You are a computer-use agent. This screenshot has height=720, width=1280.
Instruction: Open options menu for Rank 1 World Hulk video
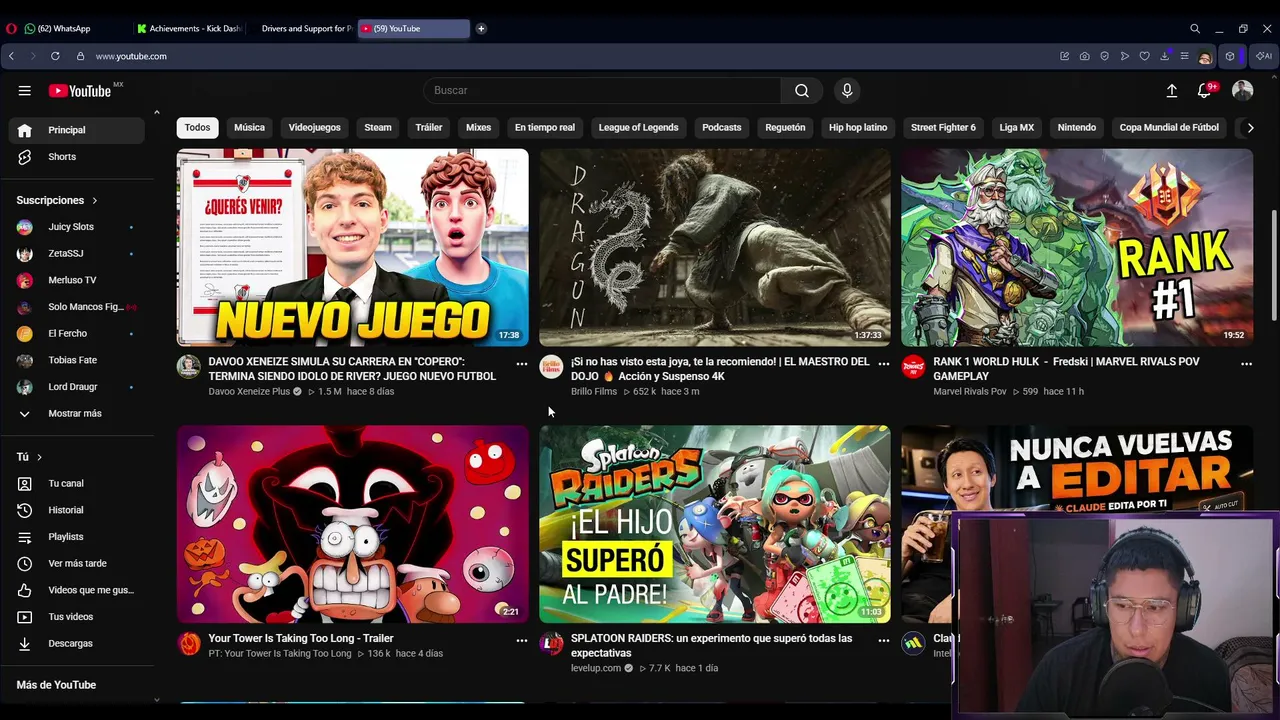(x=1247, y=364)
